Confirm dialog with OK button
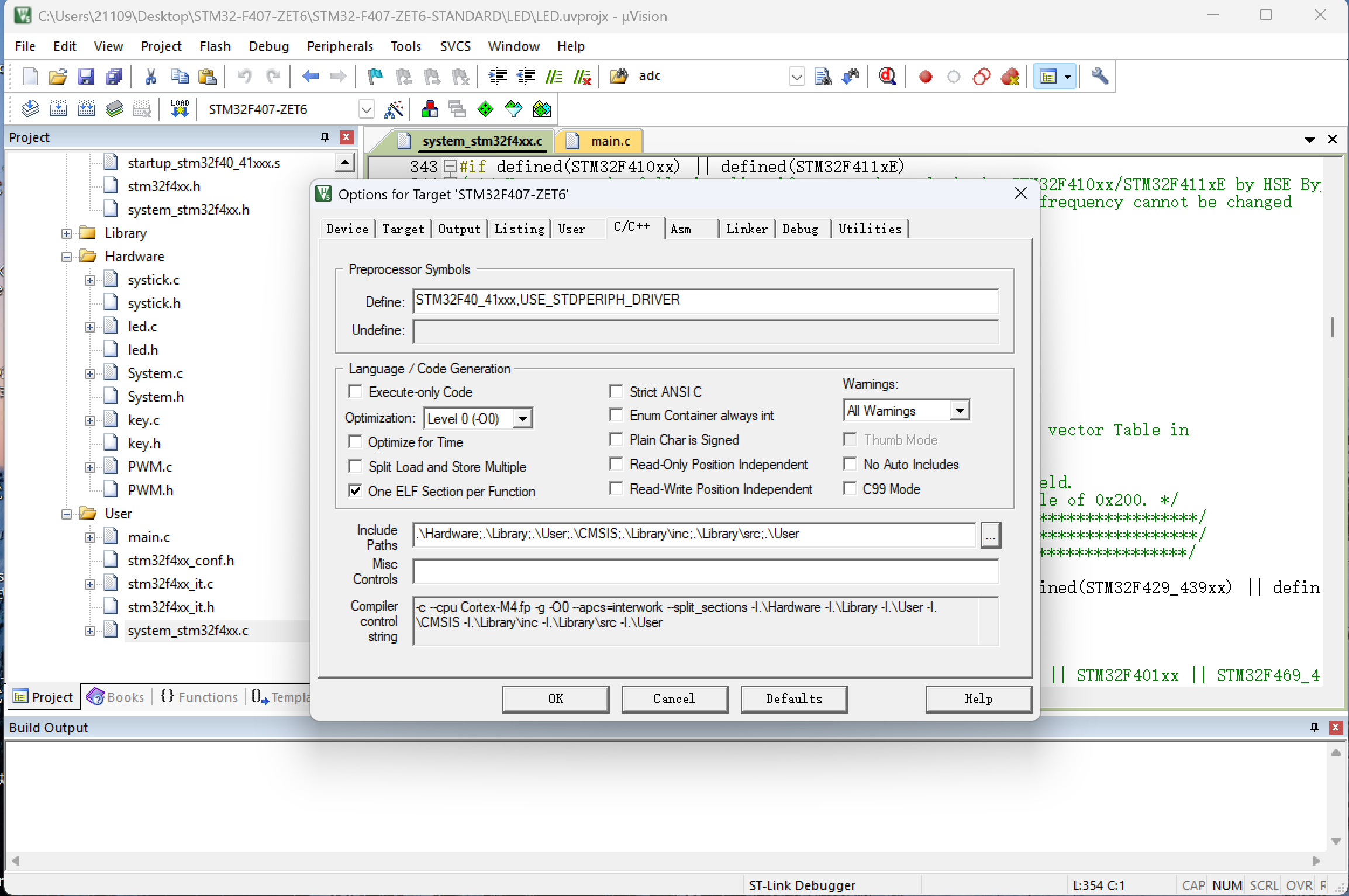This screenshot has height=896, width=1349. 556,698
